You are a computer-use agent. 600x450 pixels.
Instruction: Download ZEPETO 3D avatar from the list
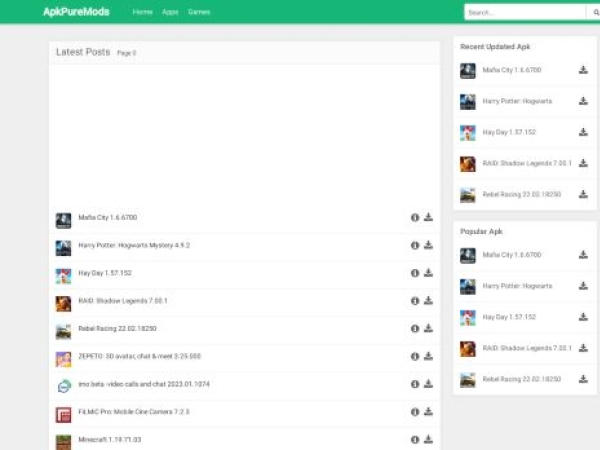[x=428, y=357]
